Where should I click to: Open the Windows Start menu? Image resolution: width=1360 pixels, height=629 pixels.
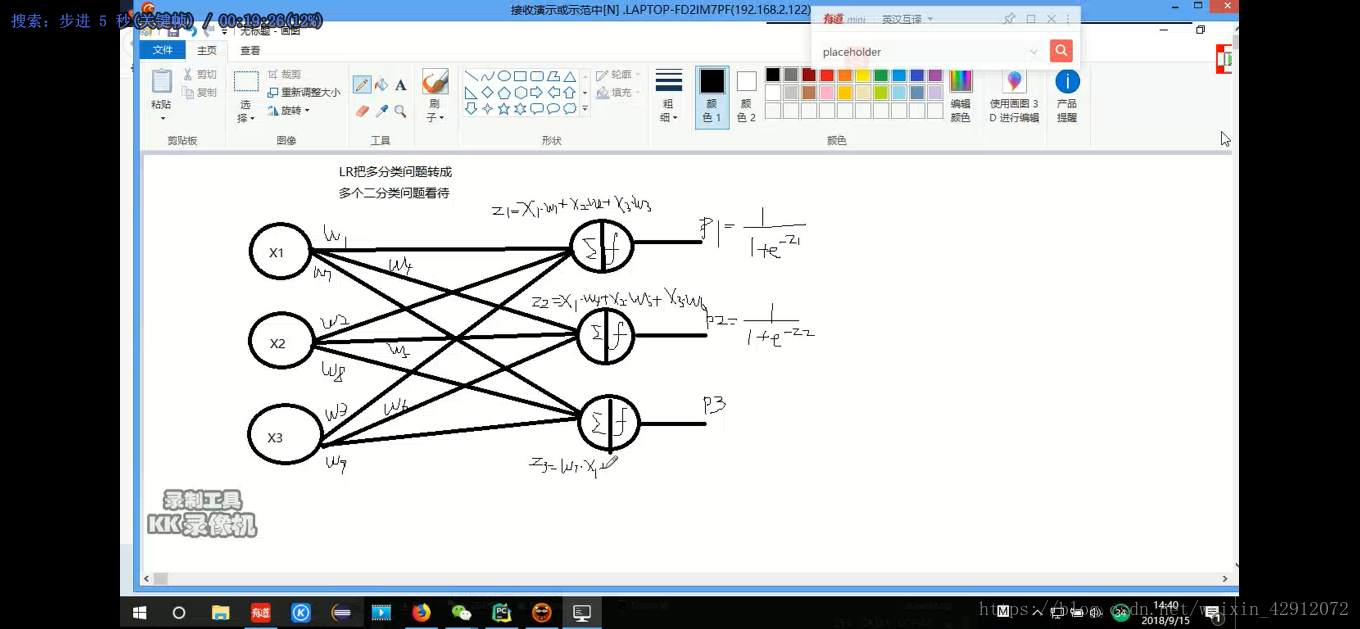pos(140,613)
